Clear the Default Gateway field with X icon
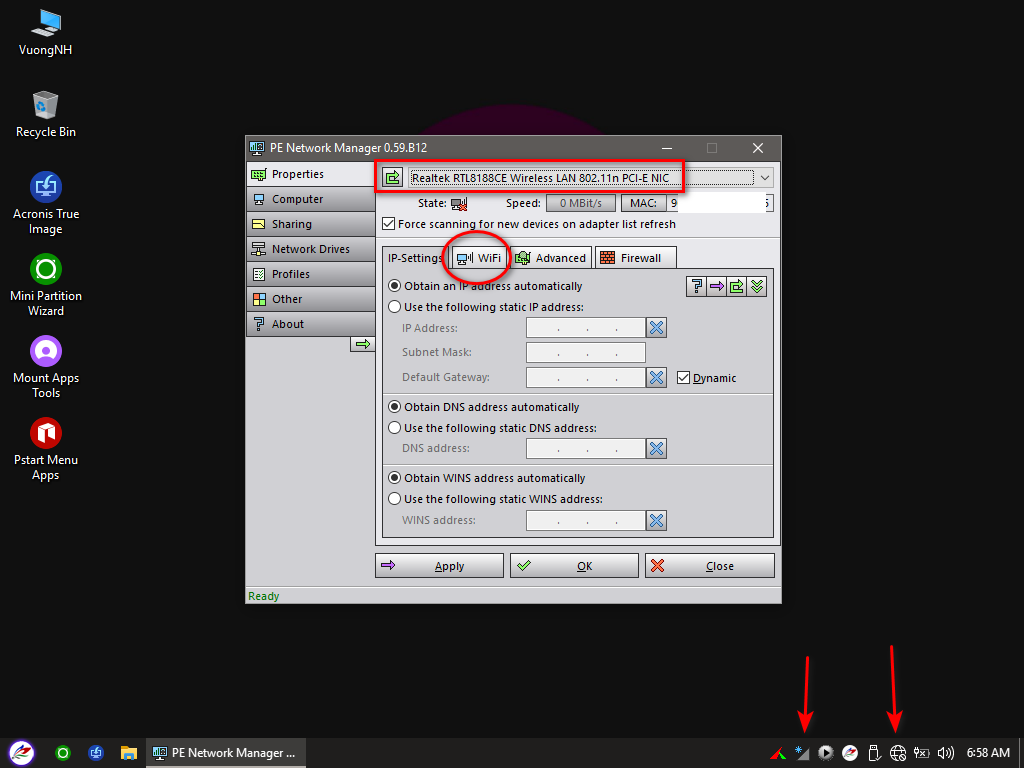Screen dimensions: 1024x768 pyautogui.click(x=656, y=377)
